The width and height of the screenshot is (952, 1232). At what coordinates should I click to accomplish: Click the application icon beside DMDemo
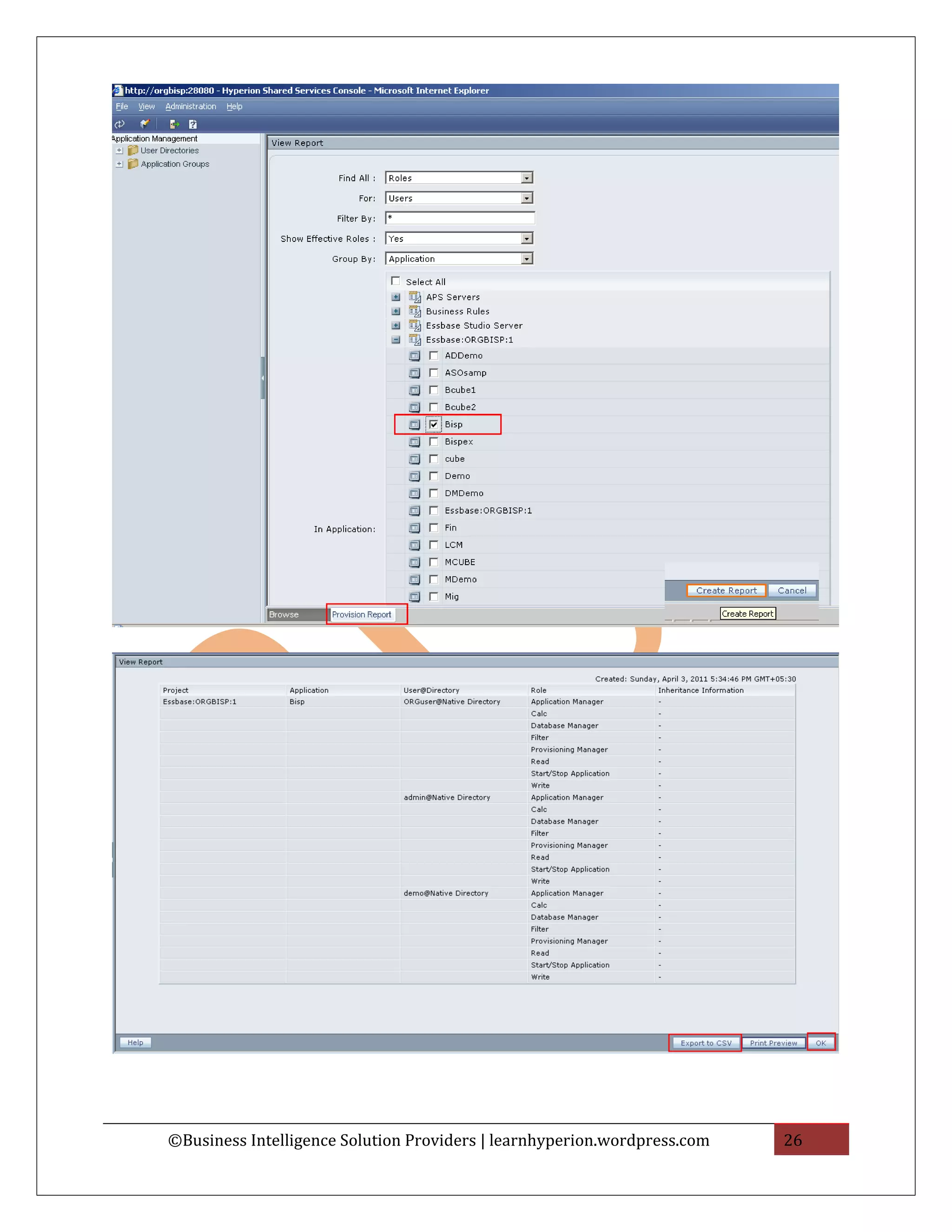pos(415,494)
